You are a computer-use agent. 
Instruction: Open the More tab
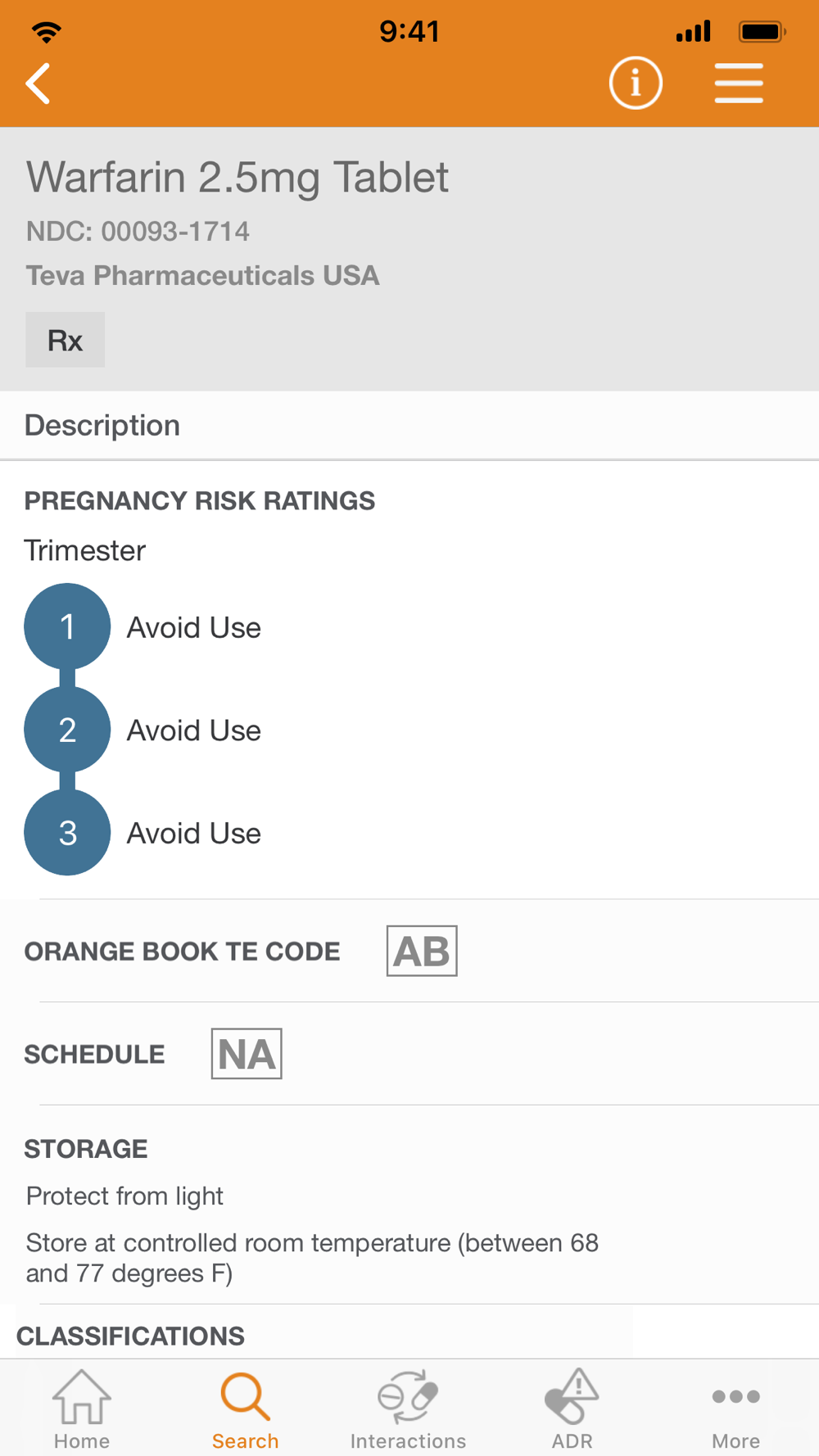(735, 1409)
